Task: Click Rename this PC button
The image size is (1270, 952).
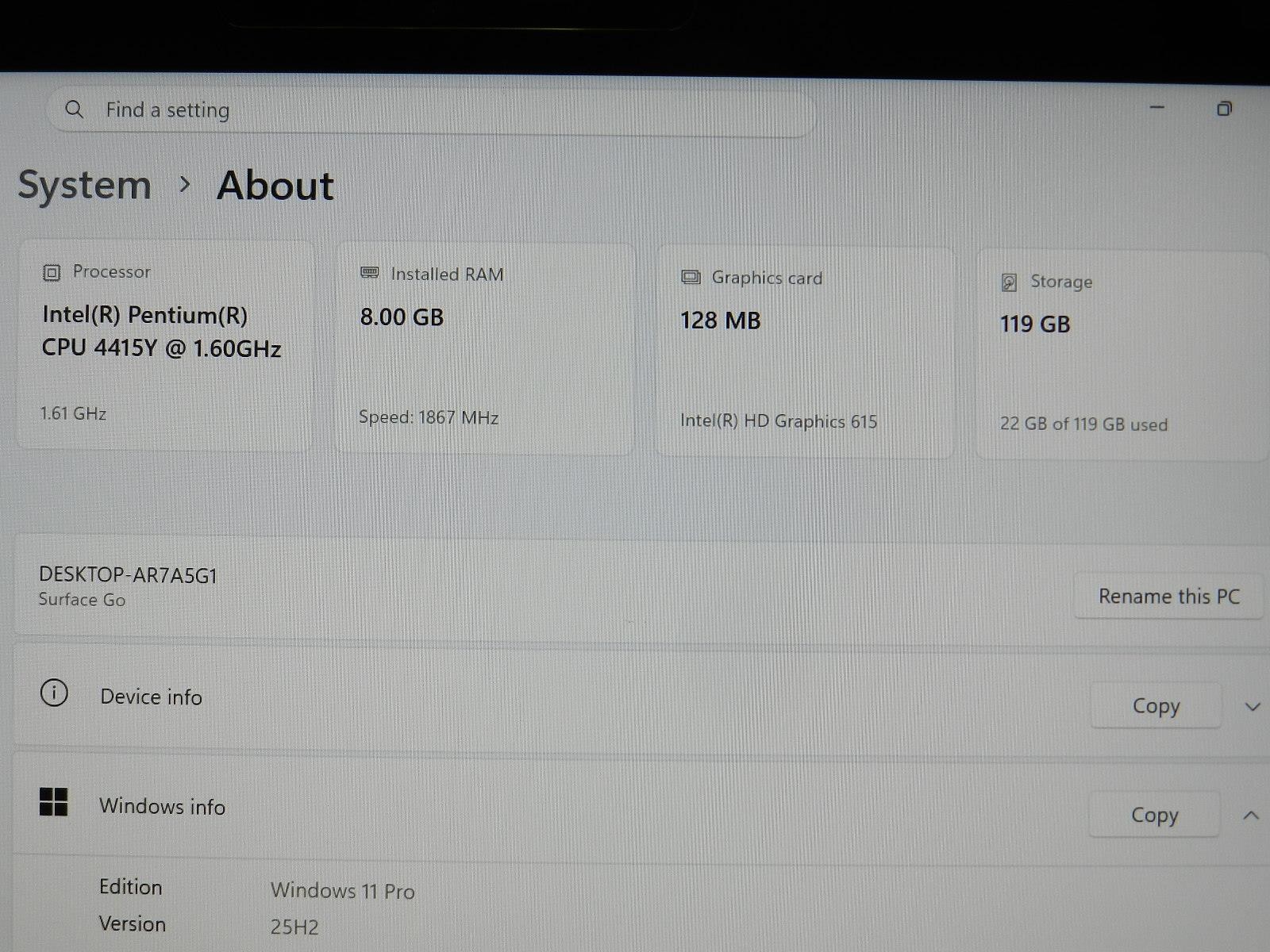Action: pos(1168,597)
